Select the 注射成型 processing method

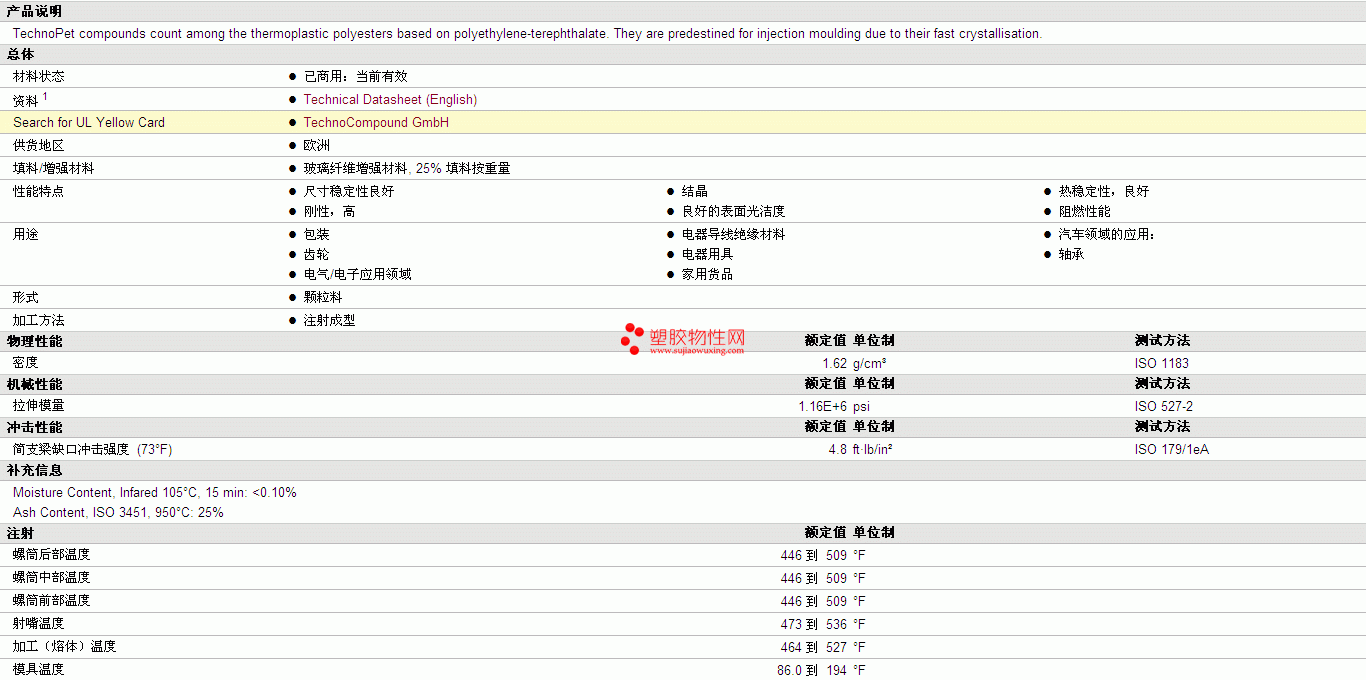click(x=329, y=321)
